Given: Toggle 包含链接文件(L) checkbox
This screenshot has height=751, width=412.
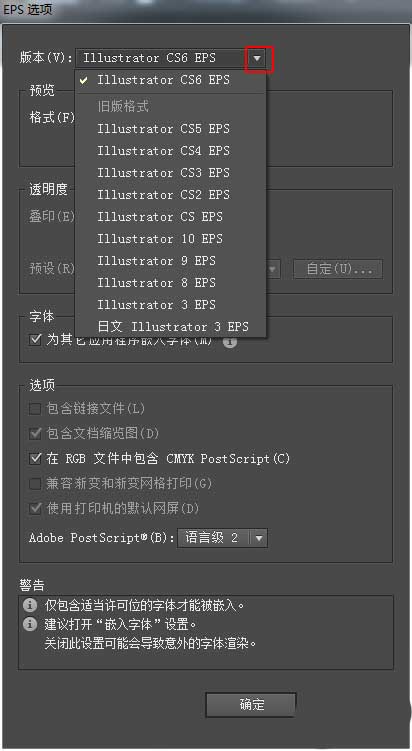Looking at the screenshot, I should point(35,409).
